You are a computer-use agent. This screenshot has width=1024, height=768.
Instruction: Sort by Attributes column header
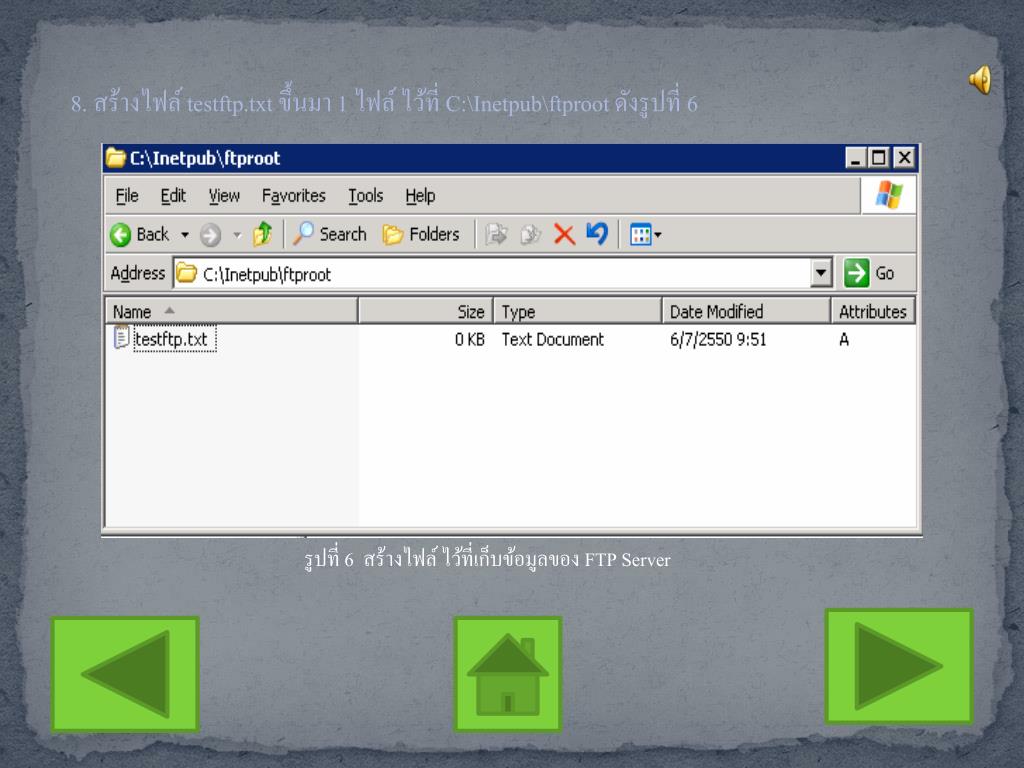[x=872, y=311]
